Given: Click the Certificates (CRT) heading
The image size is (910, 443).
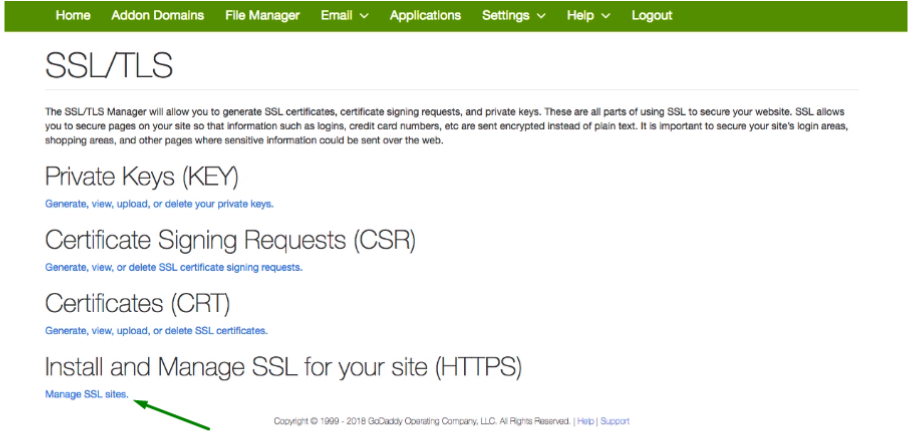Looking at the screenshot, I should (138, 303).
